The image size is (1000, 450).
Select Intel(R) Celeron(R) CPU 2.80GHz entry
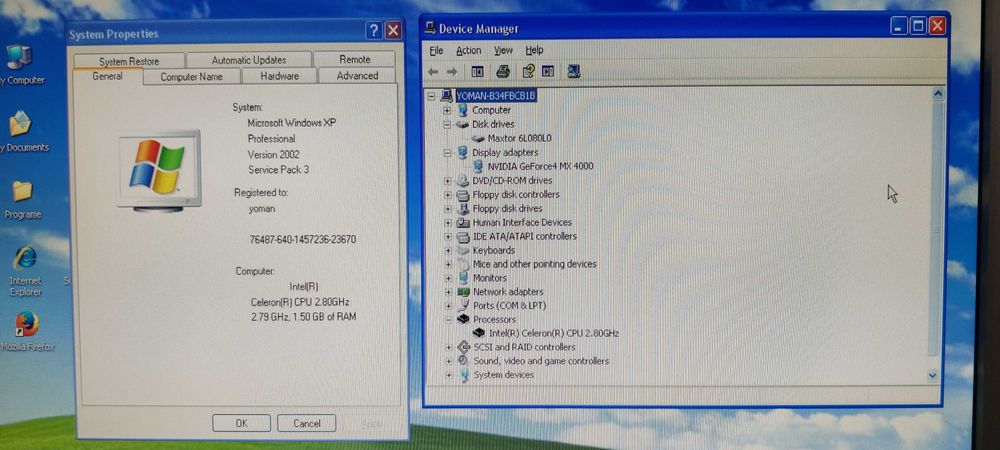554,333
